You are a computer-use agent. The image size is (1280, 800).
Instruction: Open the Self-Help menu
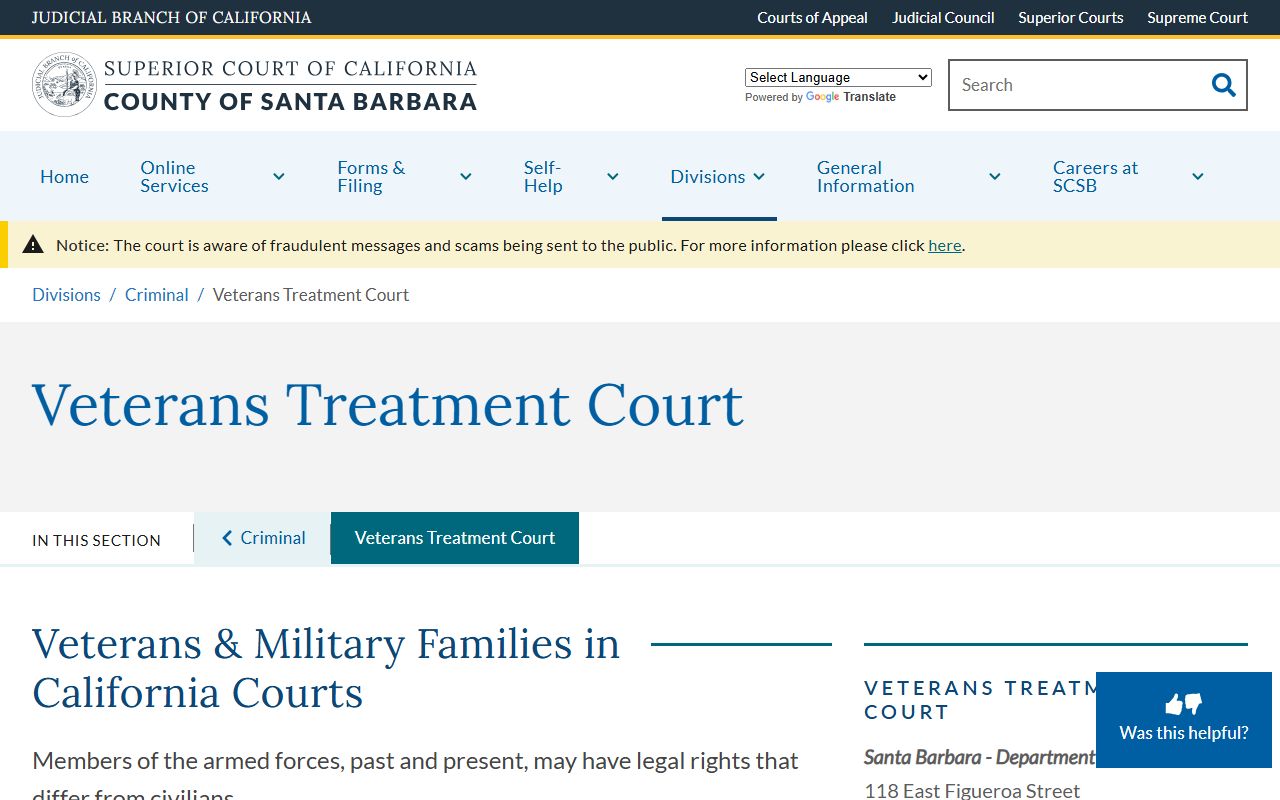point(543,177)
